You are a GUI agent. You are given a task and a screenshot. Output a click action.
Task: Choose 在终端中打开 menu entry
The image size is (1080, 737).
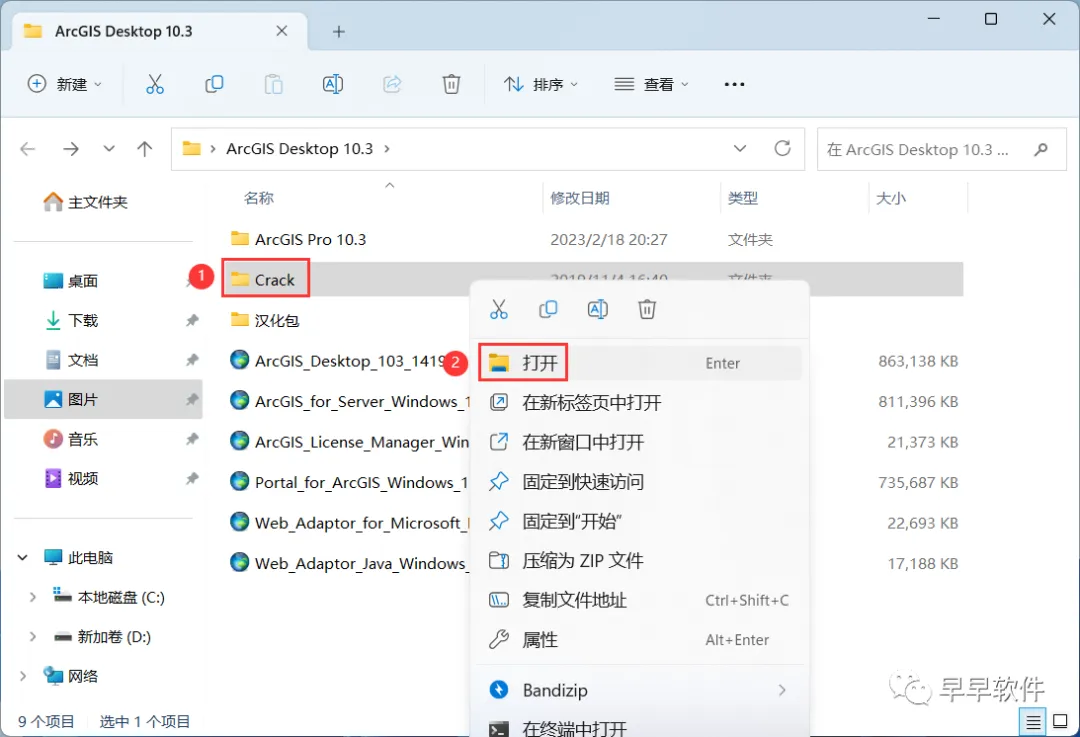(640, 727)
